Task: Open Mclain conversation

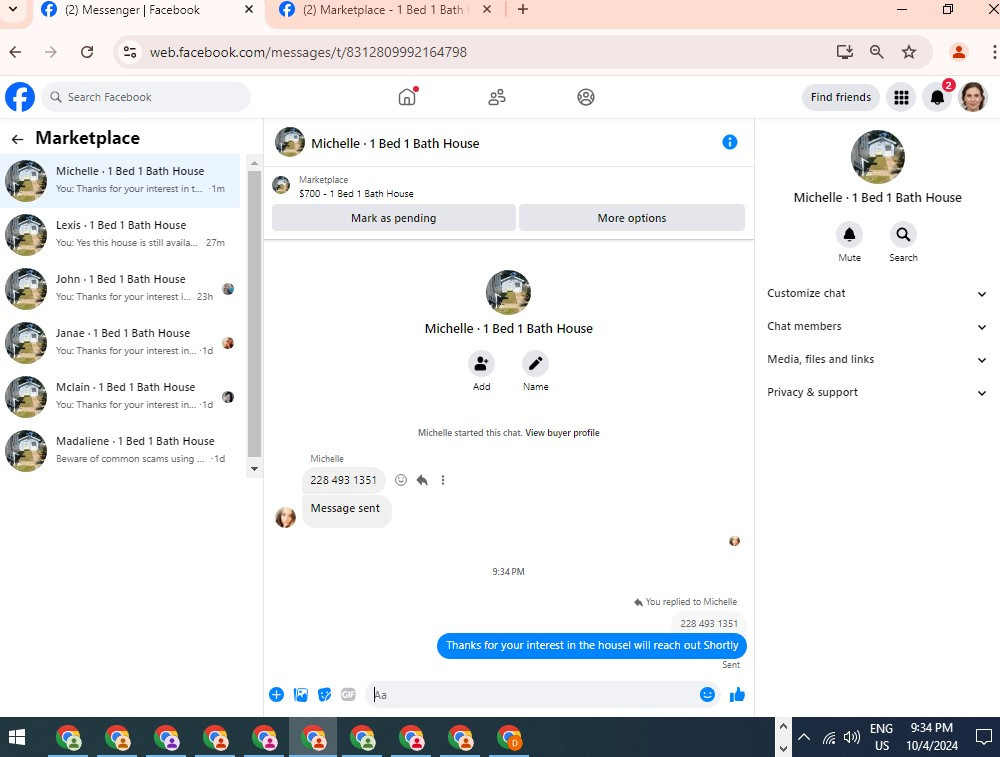Action: coord(121,397)
